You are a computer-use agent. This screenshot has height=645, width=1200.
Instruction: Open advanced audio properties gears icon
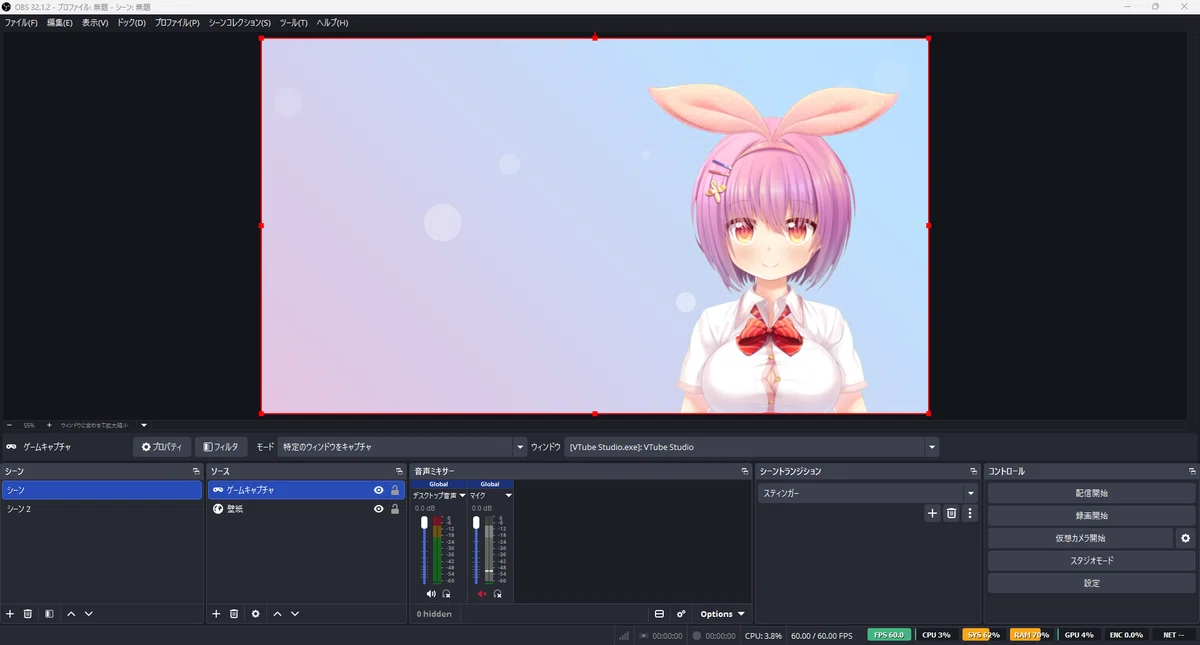click(681, 614)
